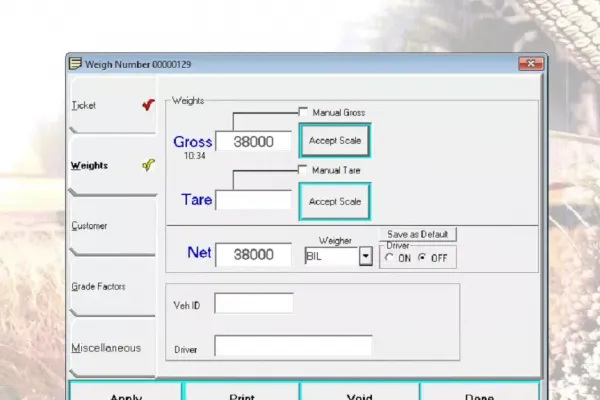Image resolution: width=600 pixels, height=400 pixels.
Task: Click the 10:34 time under Gross
Action: point(195,156)
